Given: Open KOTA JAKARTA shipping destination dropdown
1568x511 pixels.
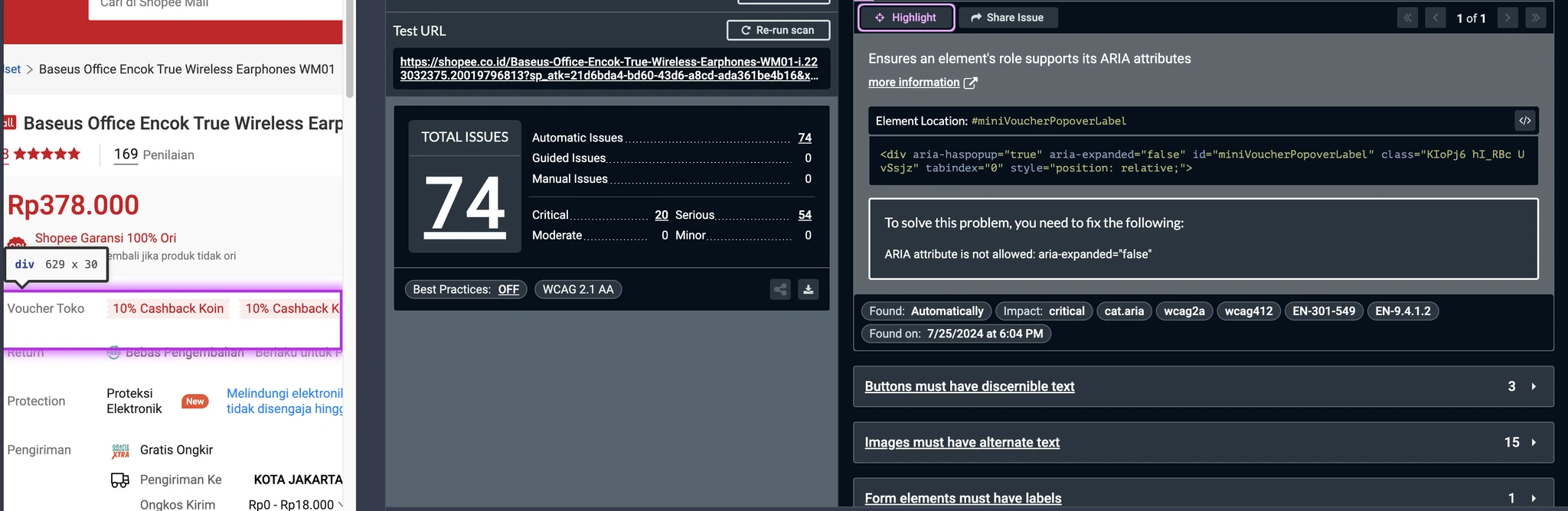Looking at the screenshot, I should click(298, 480).
